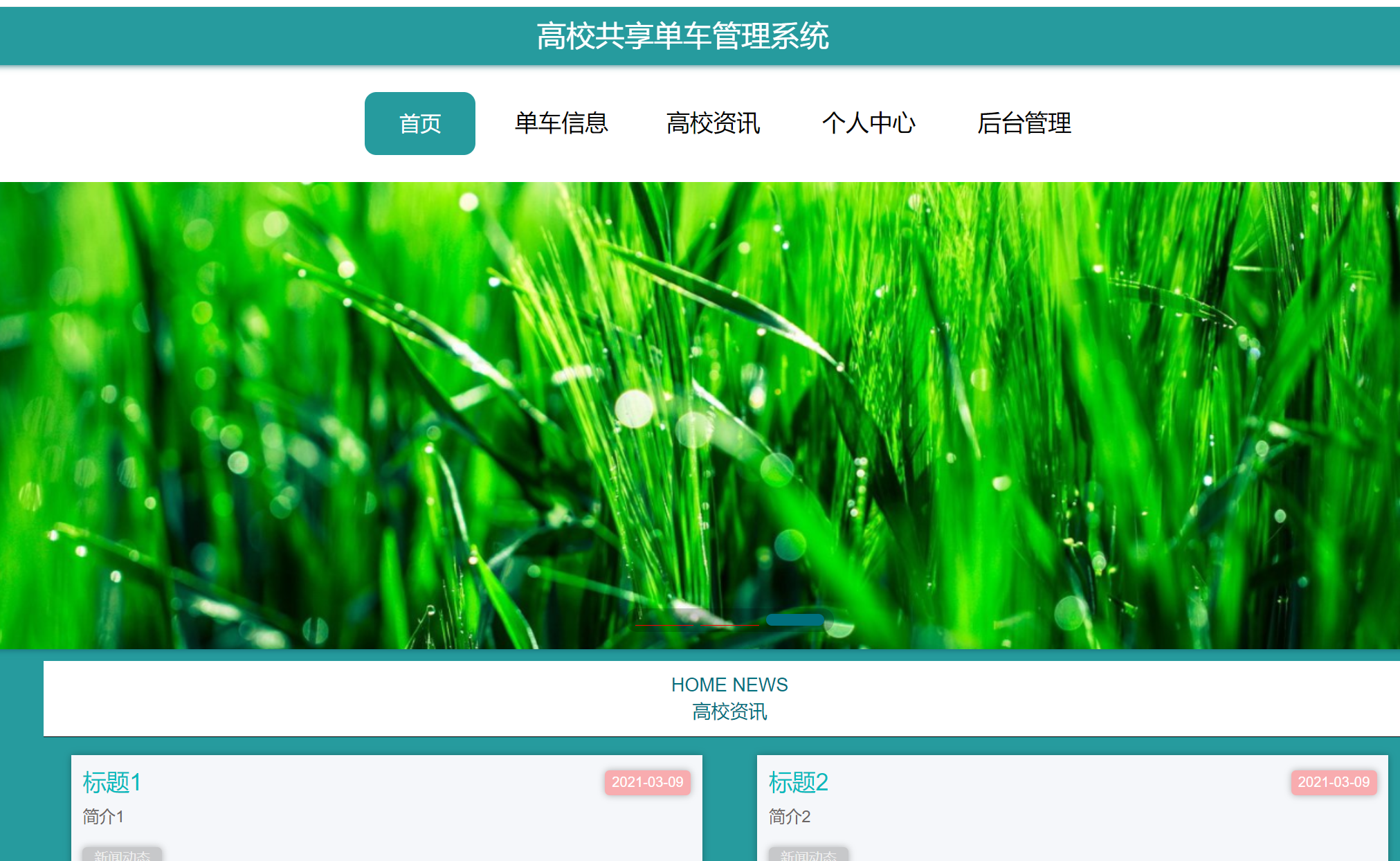1400x861 pixels.
Task: Open the 首页 navigation tab
Action: tap(419, 123)
